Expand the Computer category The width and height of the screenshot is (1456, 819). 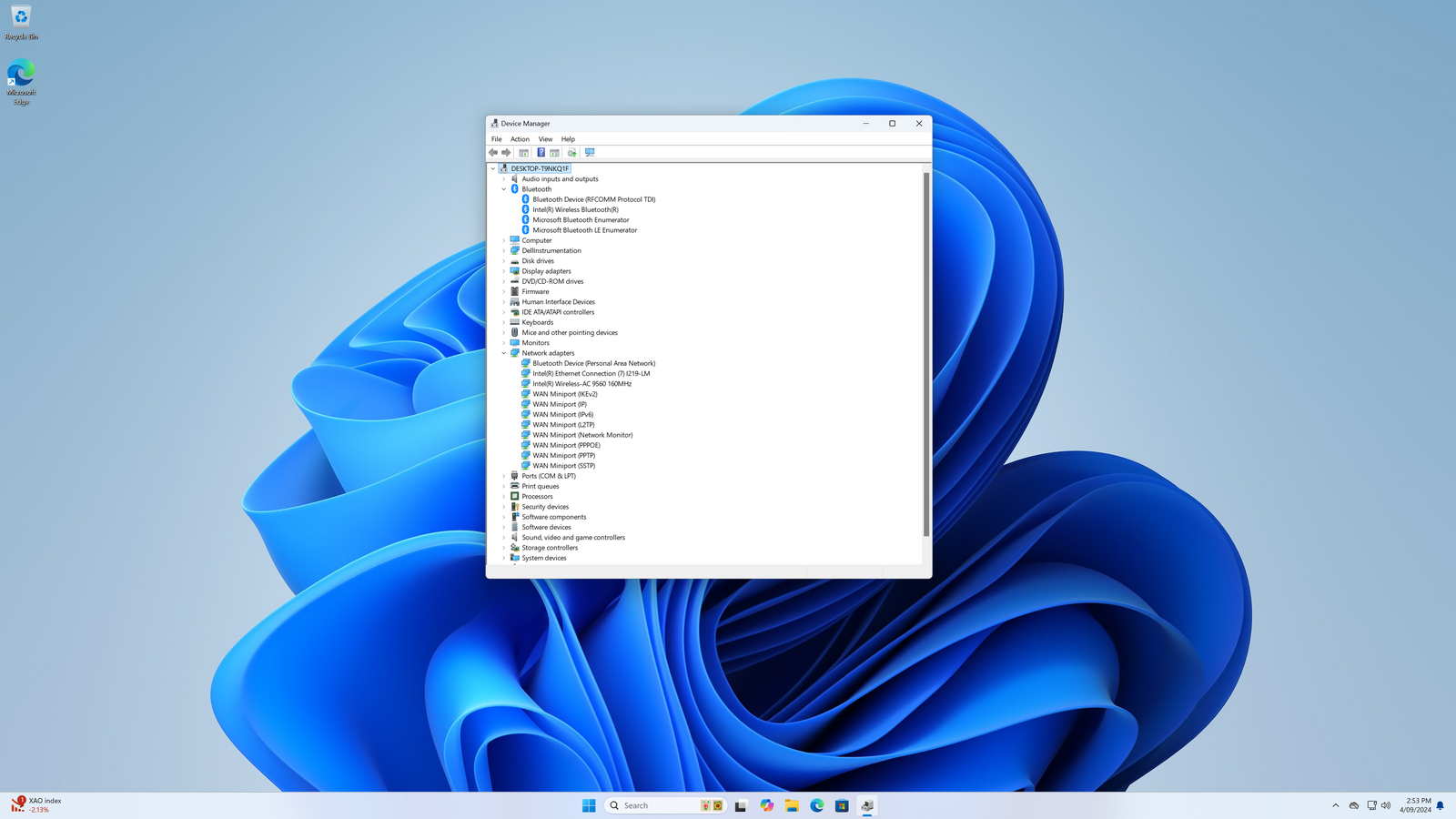pyautogui.click(x=504, y=240)
